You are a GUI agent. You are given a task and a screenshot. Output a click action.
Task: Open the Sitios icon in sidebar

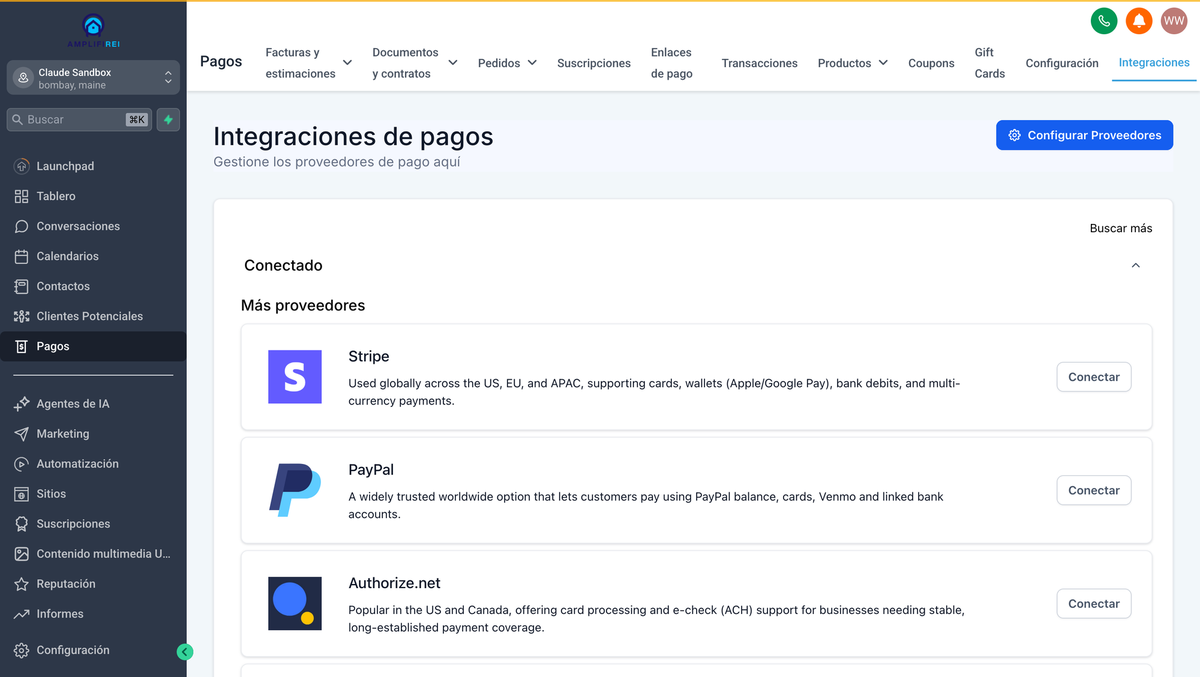(22, 494)
